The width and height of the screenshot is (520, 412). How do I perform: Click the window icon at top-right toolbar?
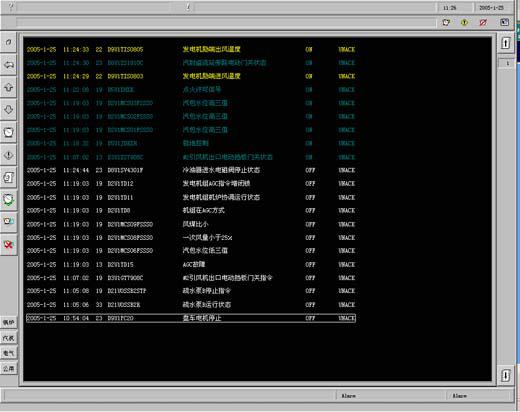pos(504,22)
